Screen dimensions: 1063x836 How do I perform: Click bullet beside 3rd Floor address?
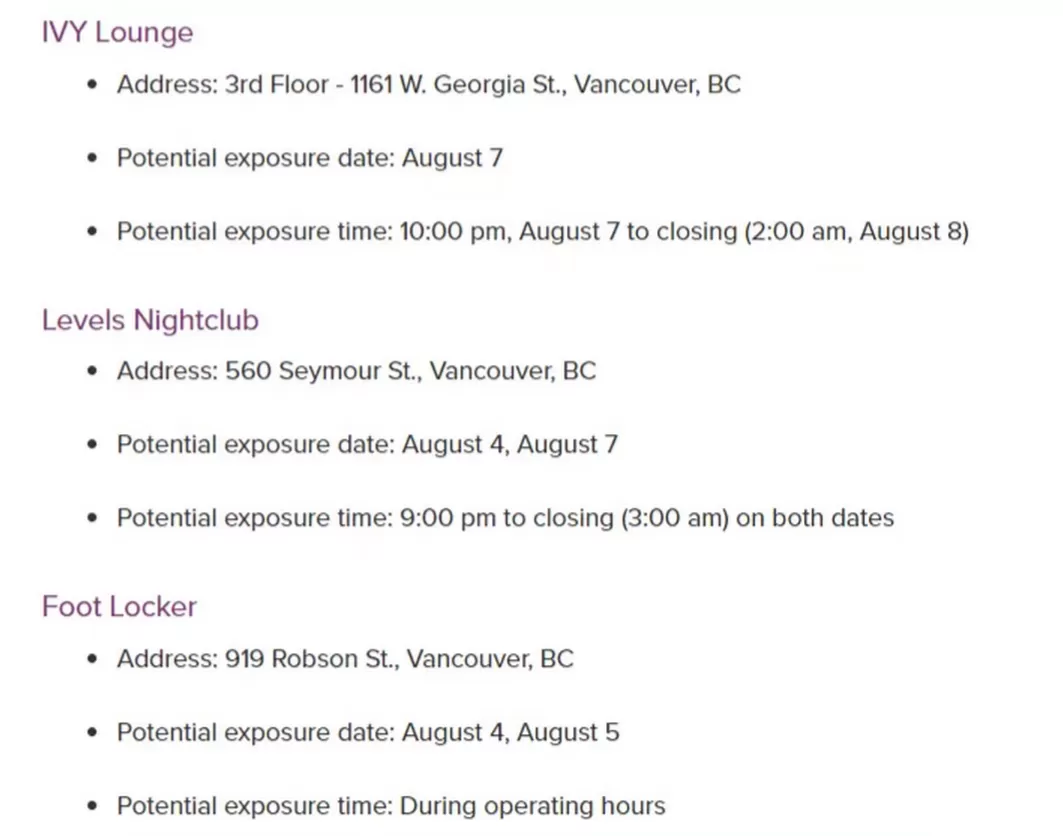tap(93, 84)
